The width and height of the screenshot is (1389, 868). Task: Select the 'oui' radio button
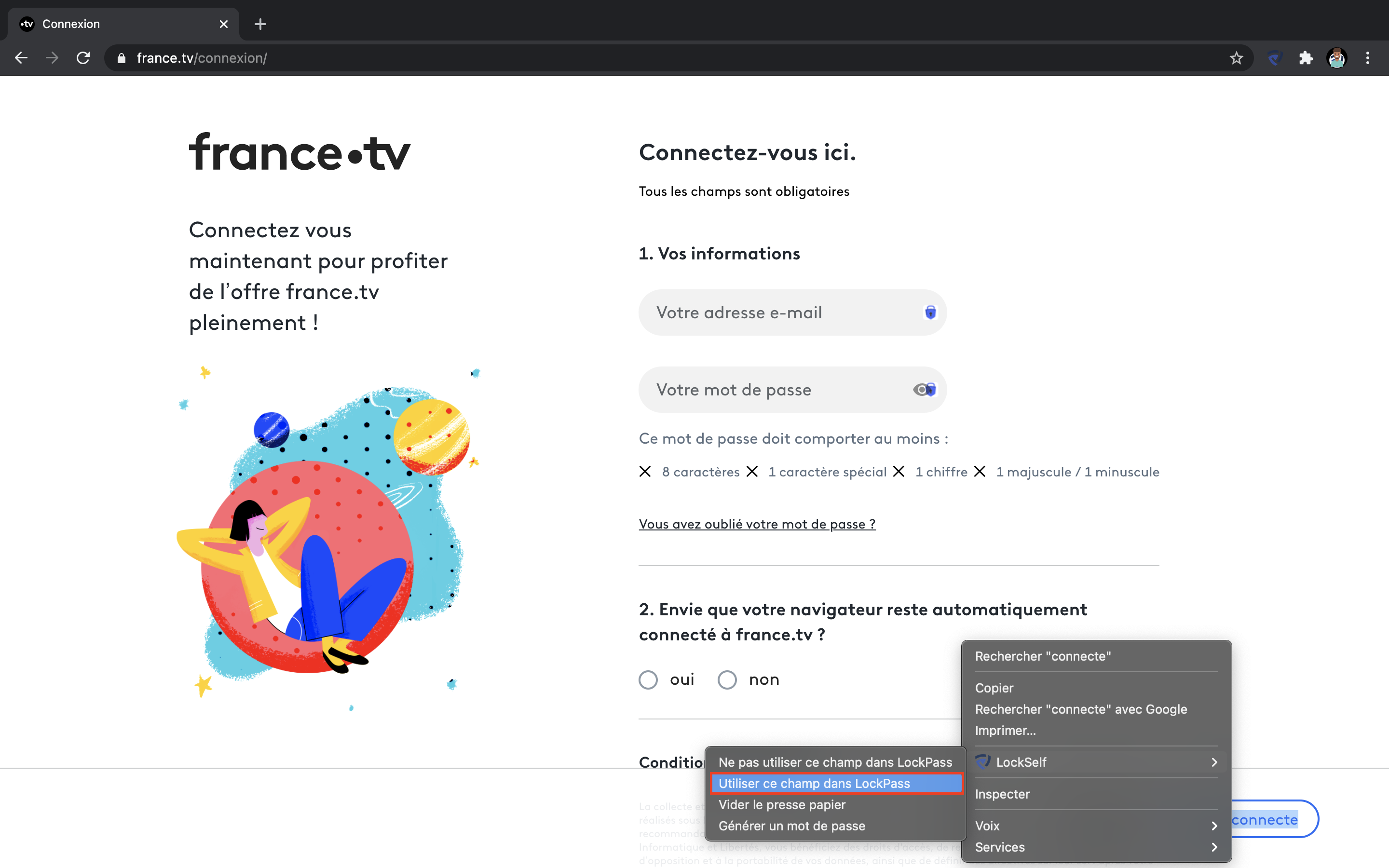click(648, 680)
